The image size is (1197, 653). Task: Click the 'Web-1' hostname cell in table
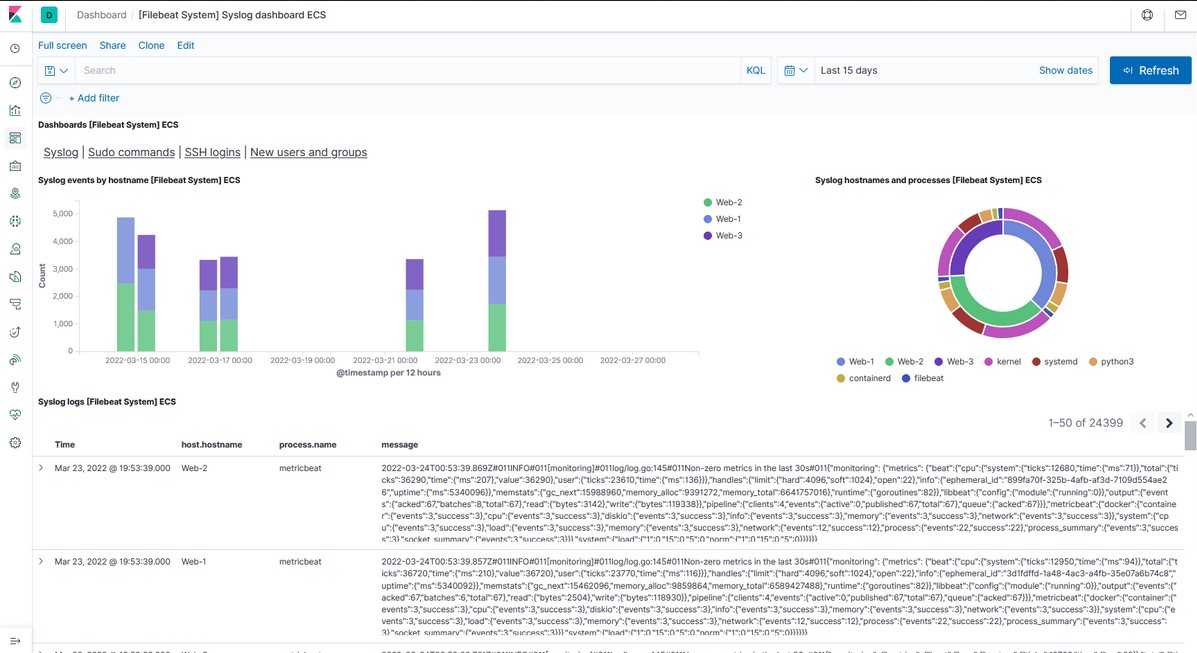194,561
